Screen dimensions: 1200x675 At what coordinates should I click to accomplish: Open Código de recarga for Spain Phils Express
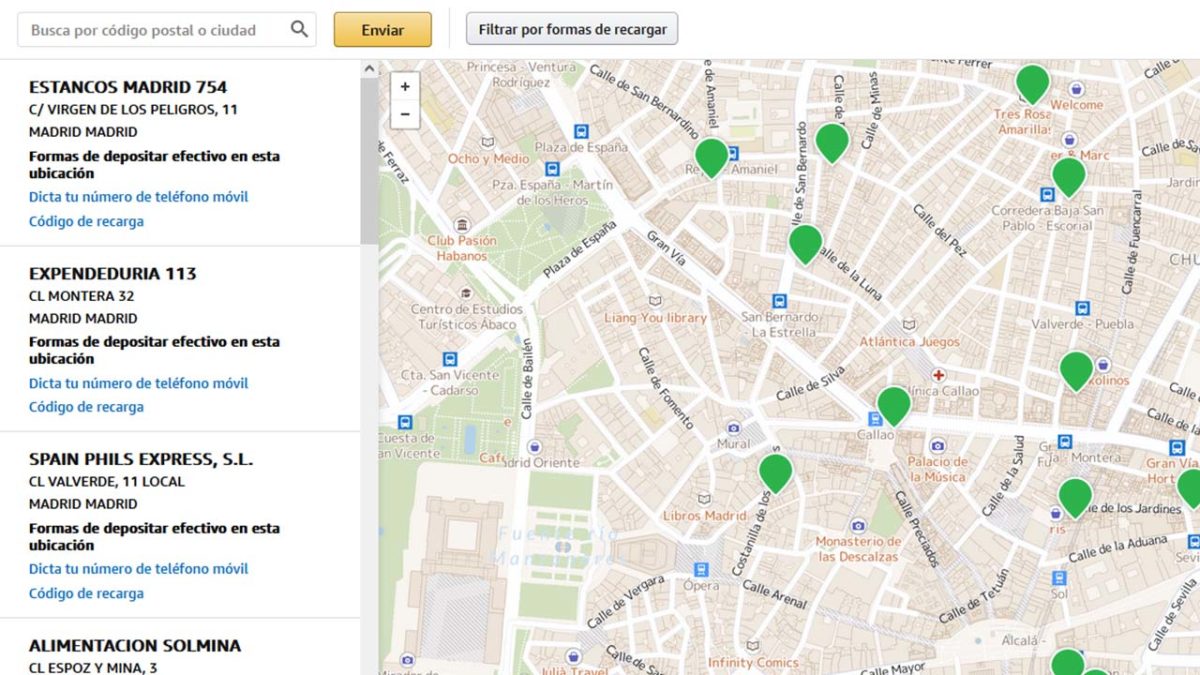point(86,593)
